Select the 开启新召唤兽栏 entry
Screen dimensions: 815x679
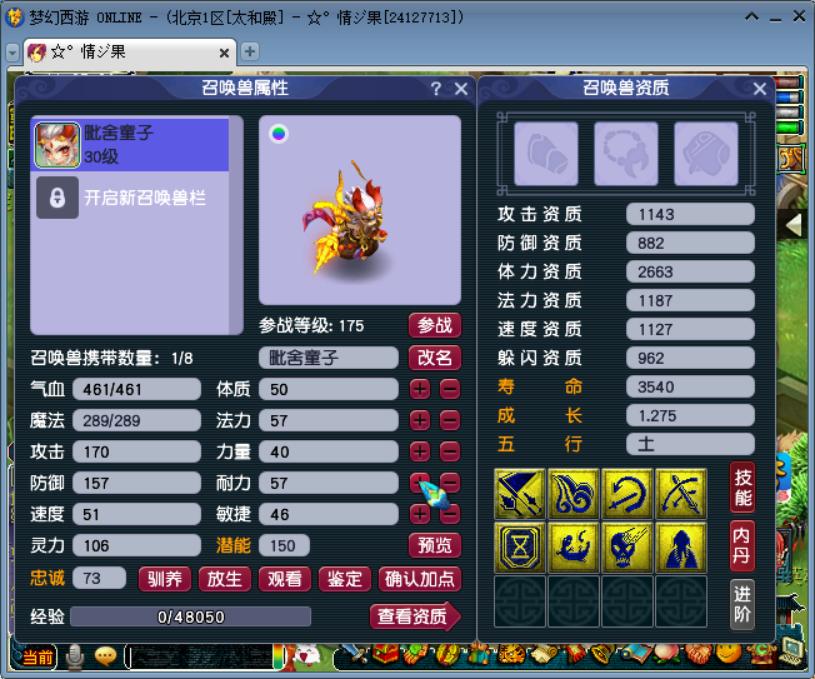(x=129, y=198)
